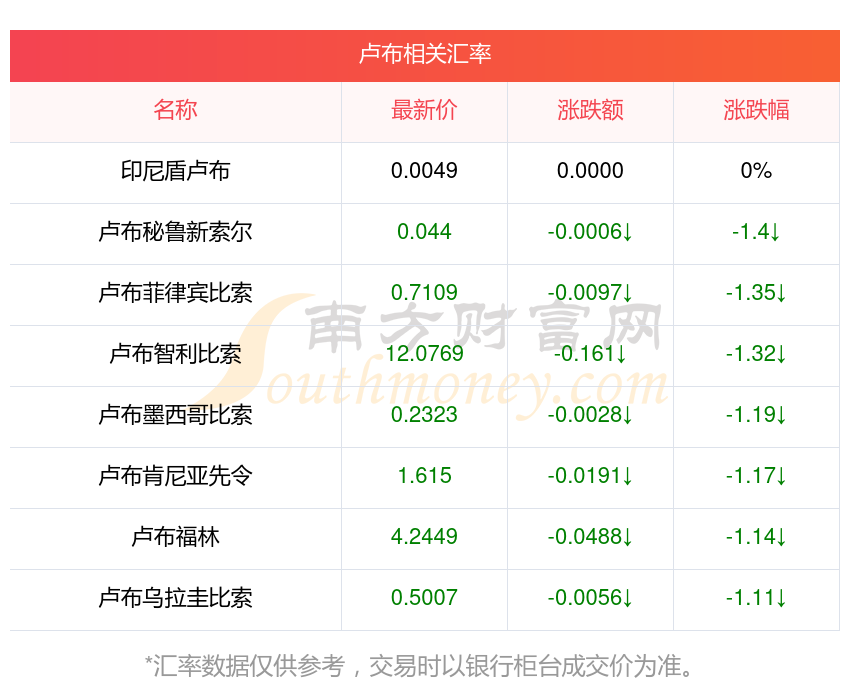Screen dimensions: 850x698
Task: Click the -0.0006↓ change amount
Action: 590,232
